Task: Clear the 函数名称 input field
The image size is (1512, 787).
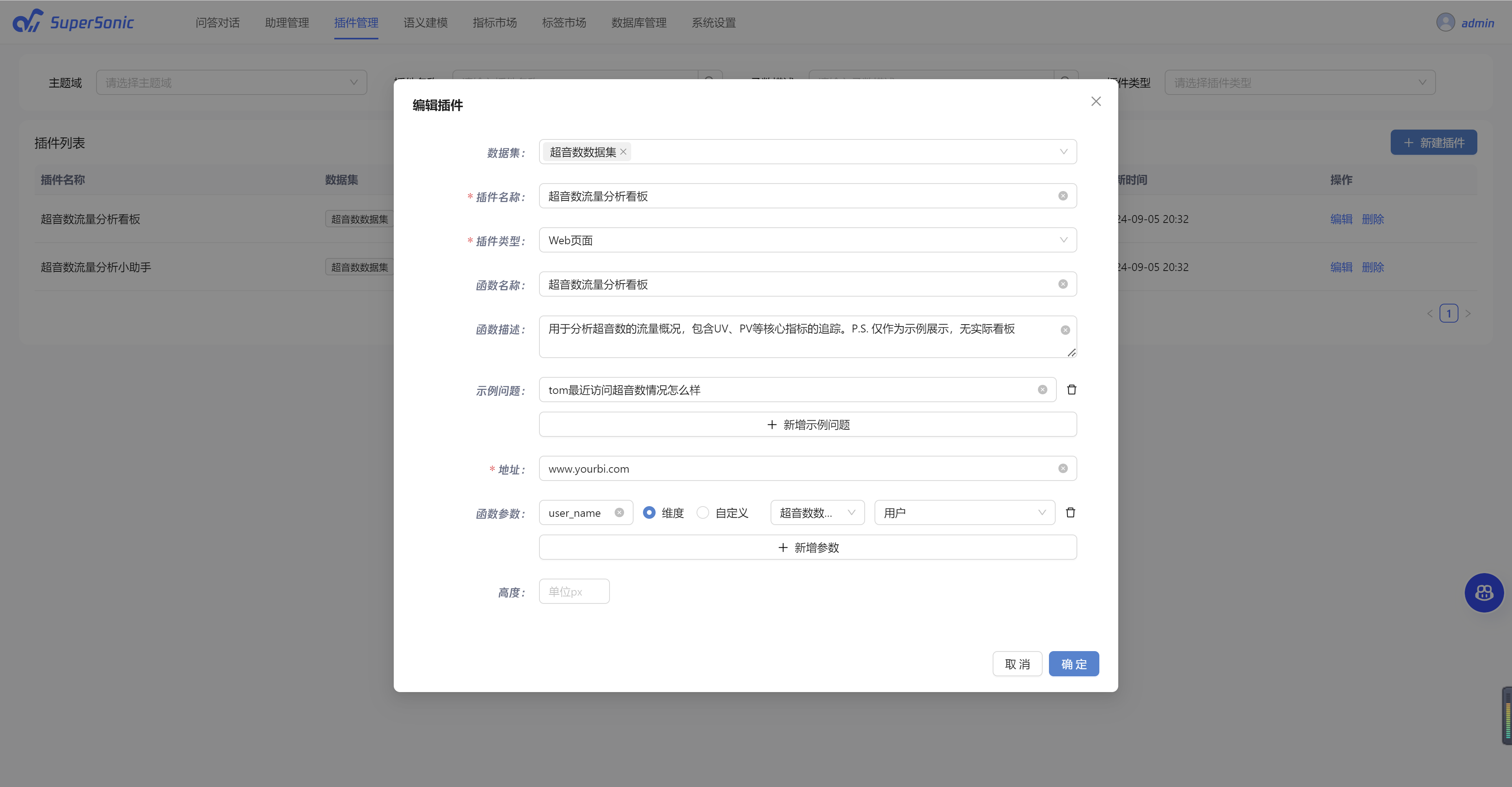Action: [x=1062, y=284]
